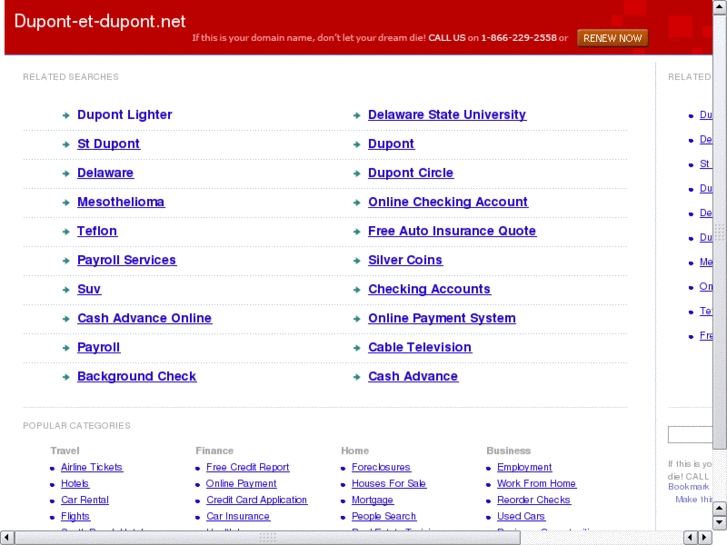Open the Cable Television link
This screenshot has height=545, width=727.
click(x=420, y=347)
